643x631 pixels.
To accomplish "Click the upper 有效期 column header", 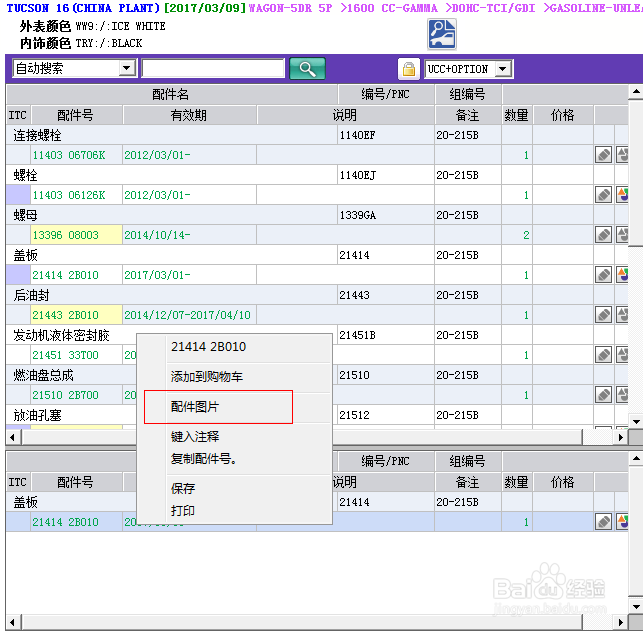I will click(x=189, y=115).
